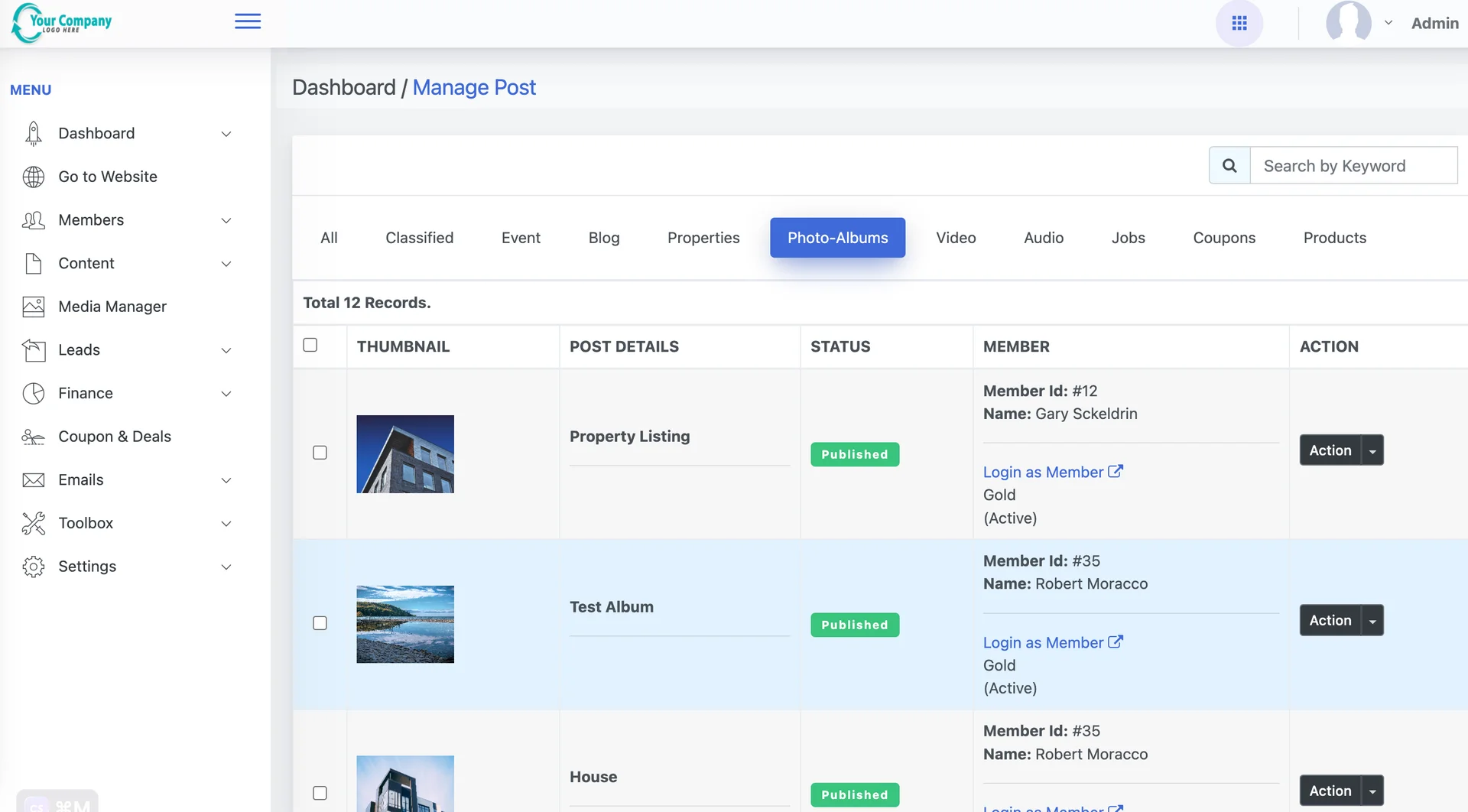Screen dimensions: 1468x812
Task: Select the Emails envelope icon in sidebar
Action: (x=33, y=479)
